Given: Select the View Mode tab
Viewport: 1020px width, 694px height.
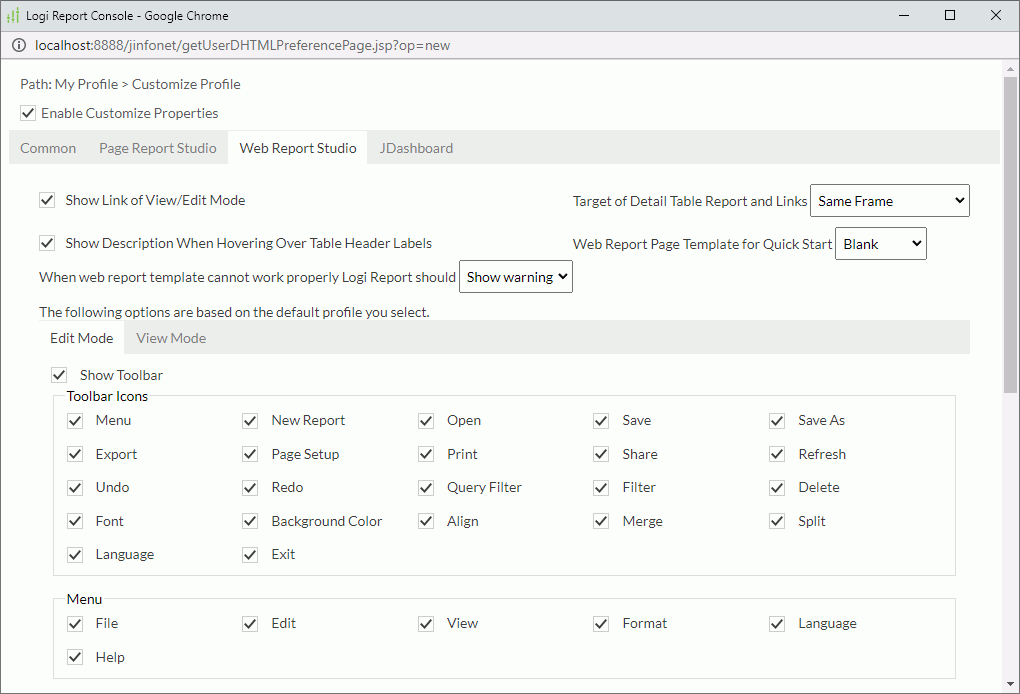Looking at the screenshot, I should pyautogui.click(x=170, y=338).
